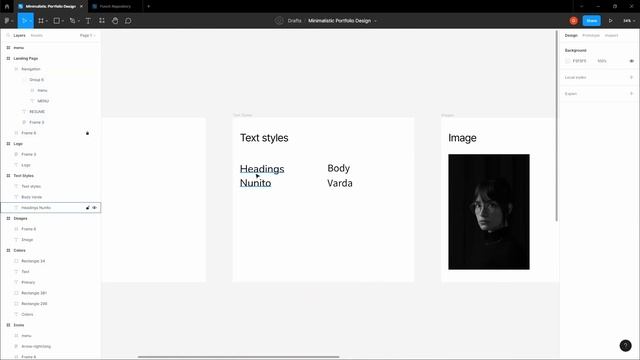This screenshot has width=640, height=360.
Task: Add an Export setting with plus
Action: (x=631, y=93)
